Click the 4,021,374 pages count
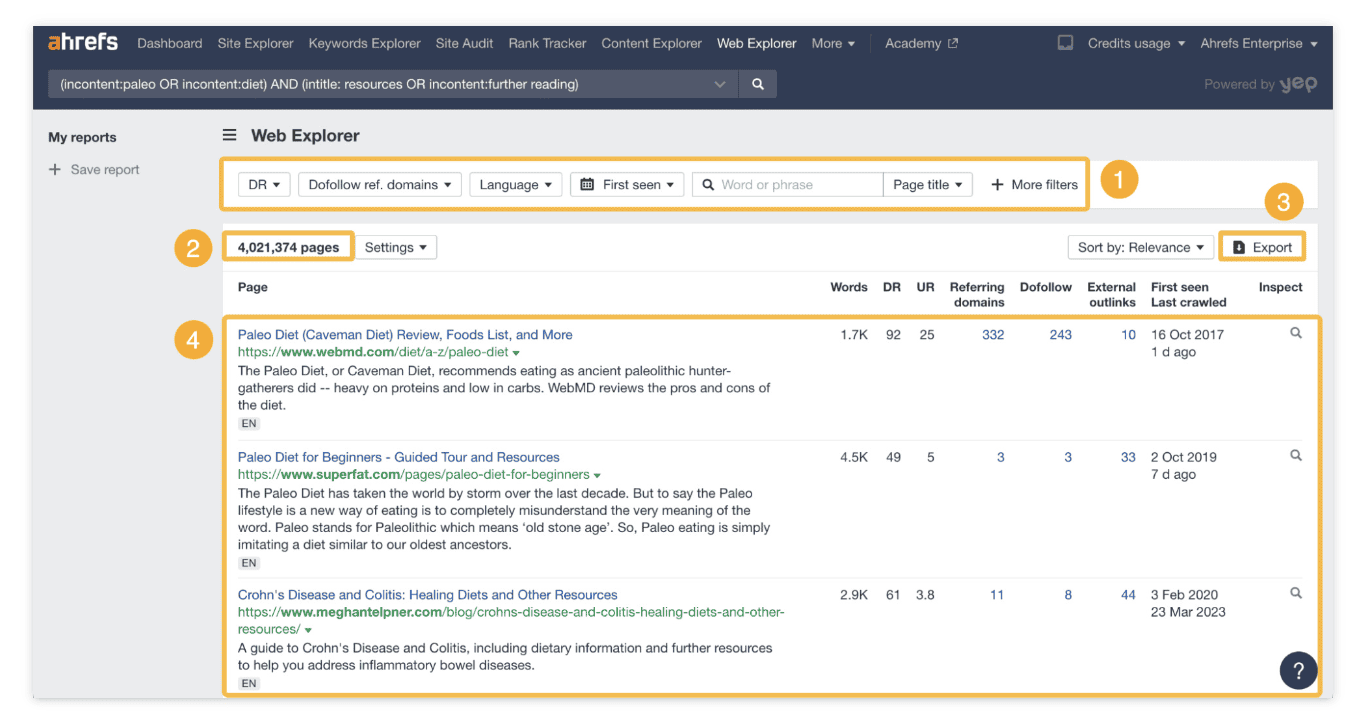 [288, 247]
